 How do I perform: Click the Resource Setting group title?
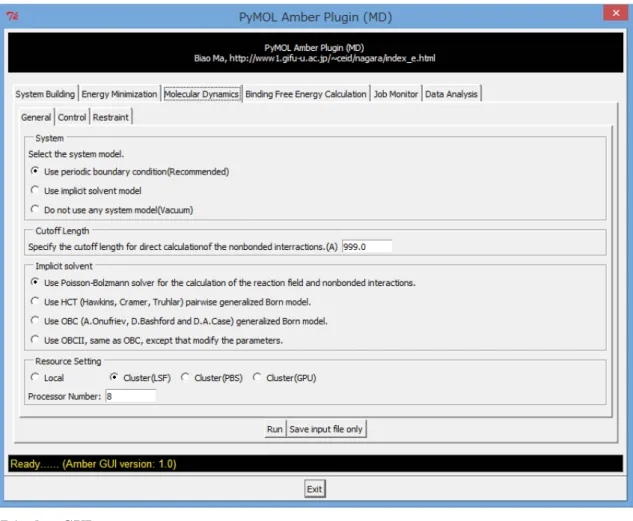pyautogui.click(x=68, y=361)
